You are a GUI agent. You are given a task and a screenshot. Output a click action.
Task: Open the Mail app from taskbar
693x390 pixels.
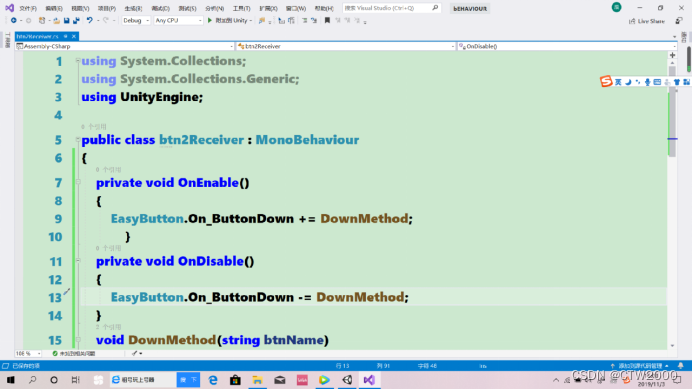tap(280, 380)
